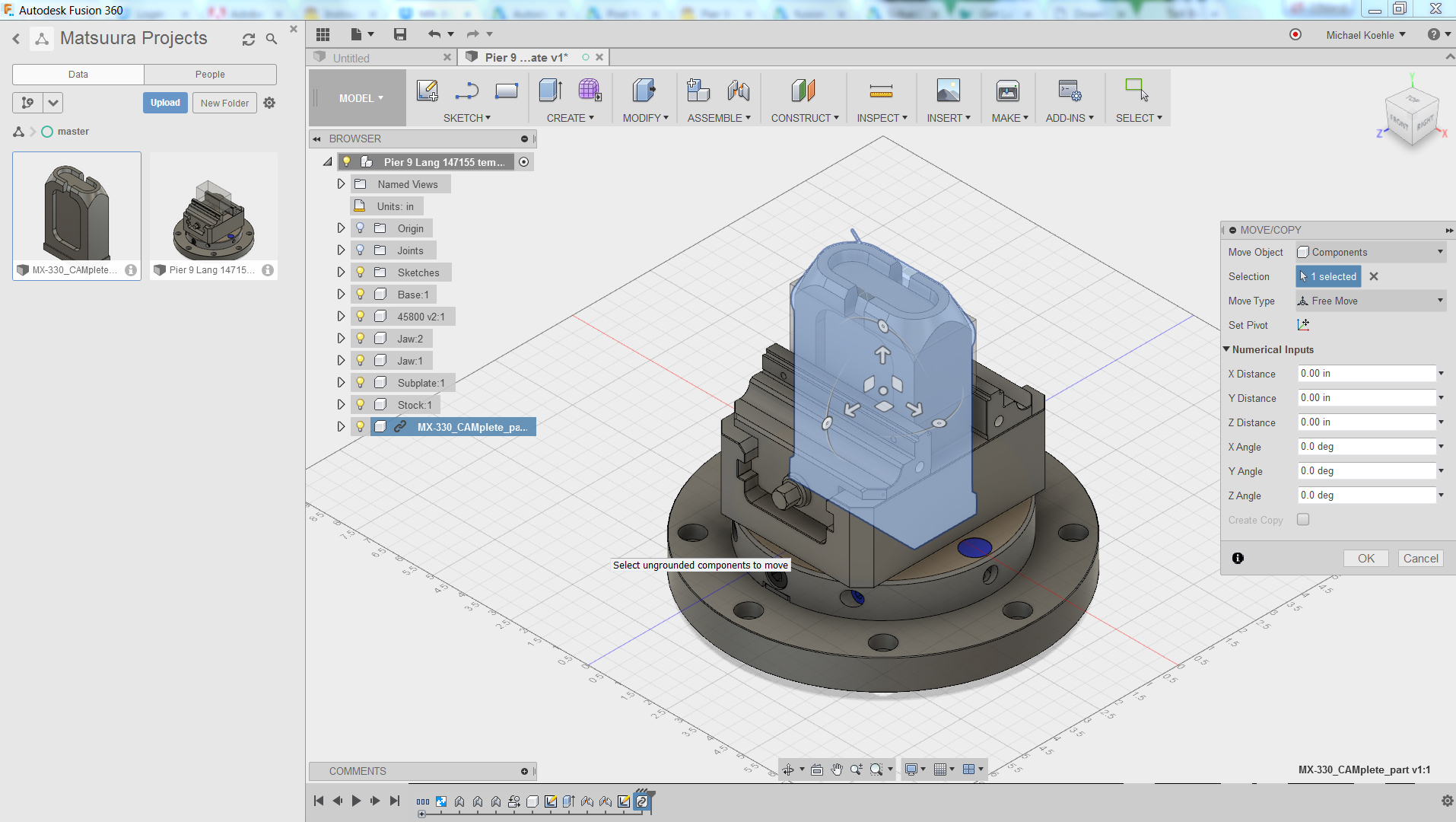Open the Move Object dropdown
Screen dimensions: 1456x822
click(1371, 252)
